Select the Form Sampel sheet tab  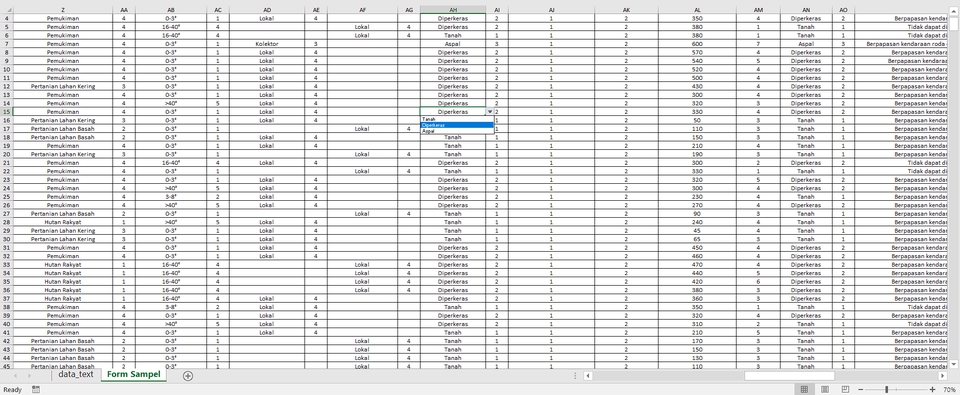click(x=133, y=374)
